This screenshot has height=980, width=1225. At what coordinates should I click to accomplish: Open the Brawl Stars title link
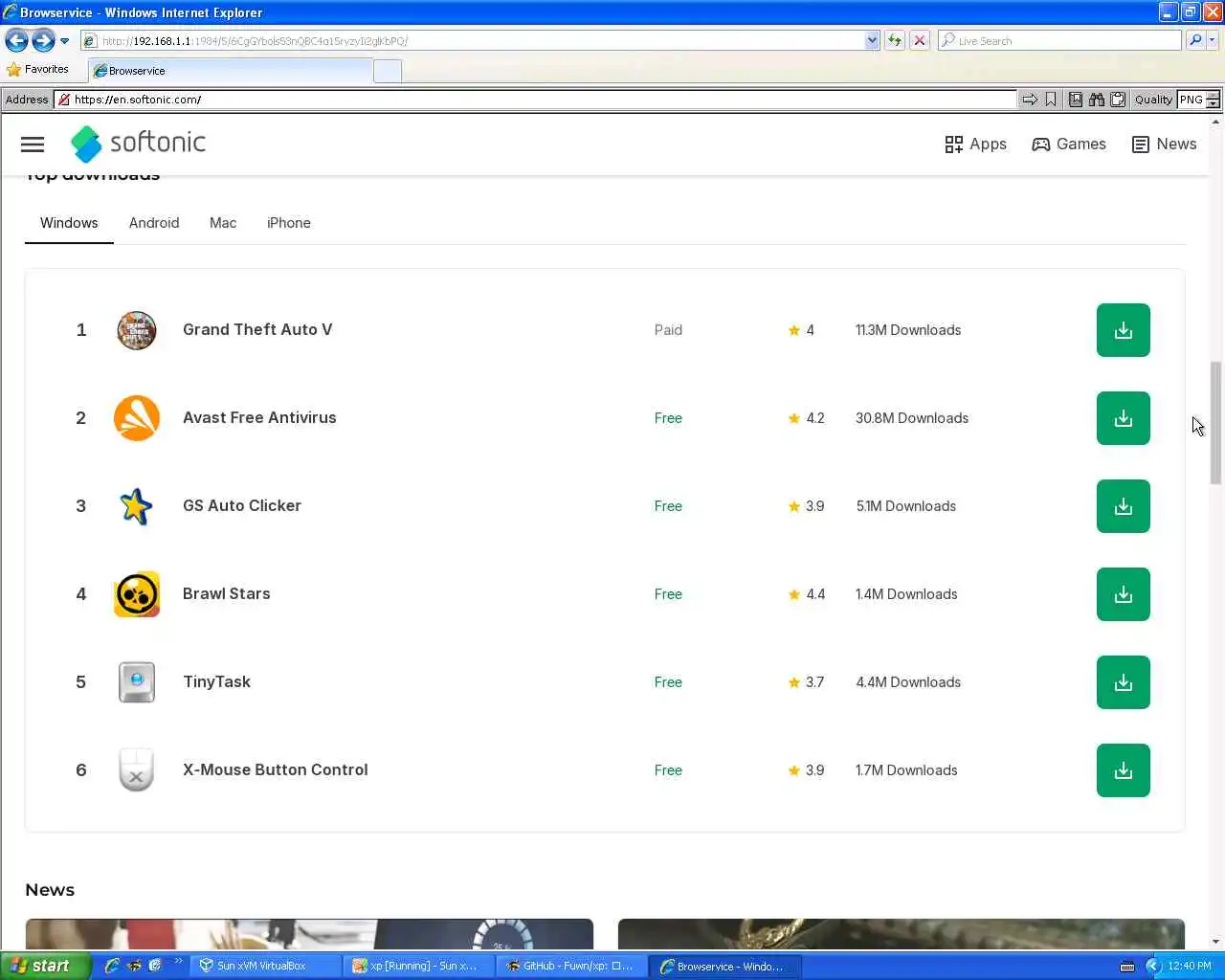pos(227,593)
